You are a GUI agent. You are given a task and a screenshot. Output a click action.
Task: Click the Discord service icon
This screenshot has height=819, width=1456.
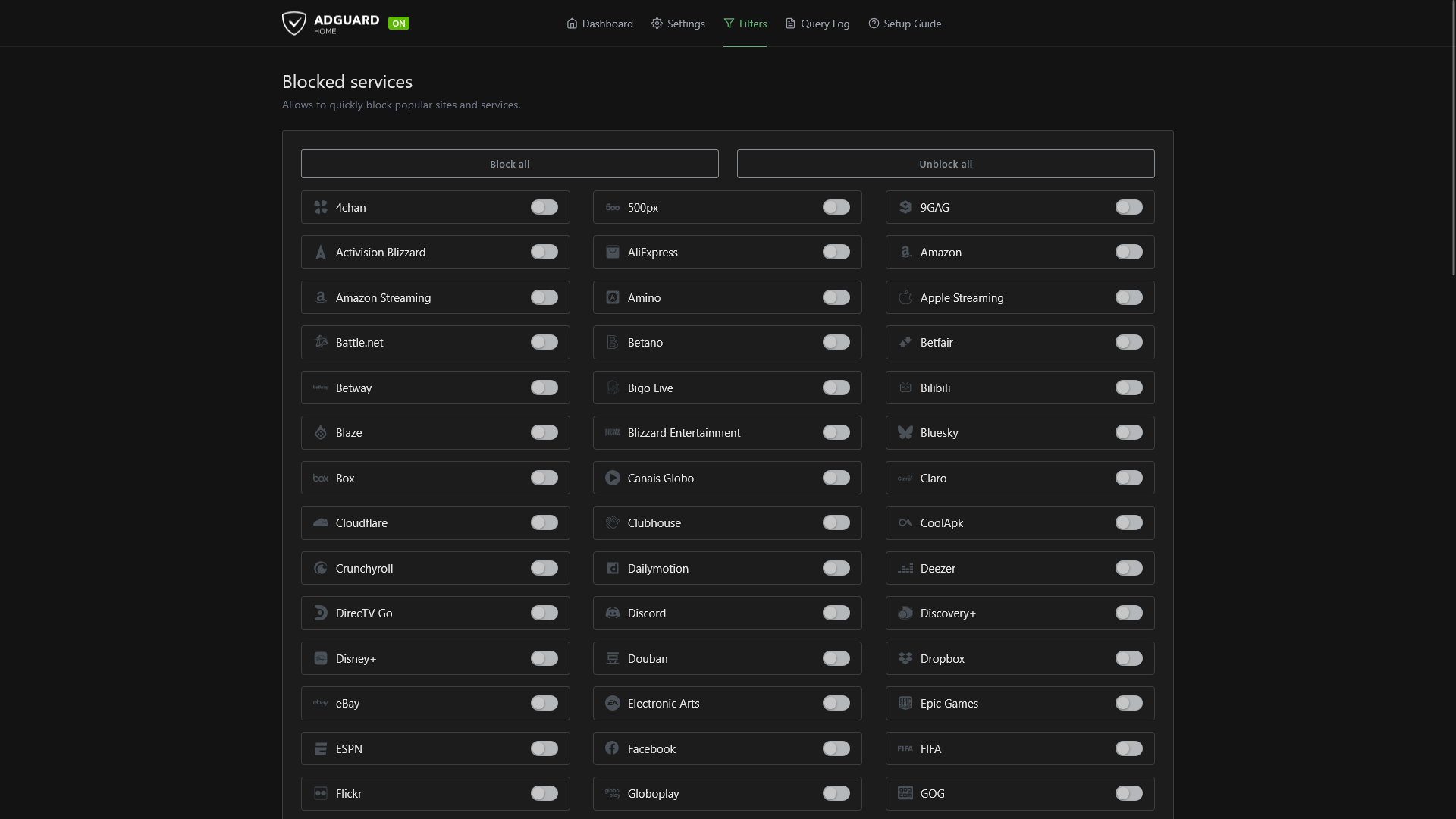[613, 613]
